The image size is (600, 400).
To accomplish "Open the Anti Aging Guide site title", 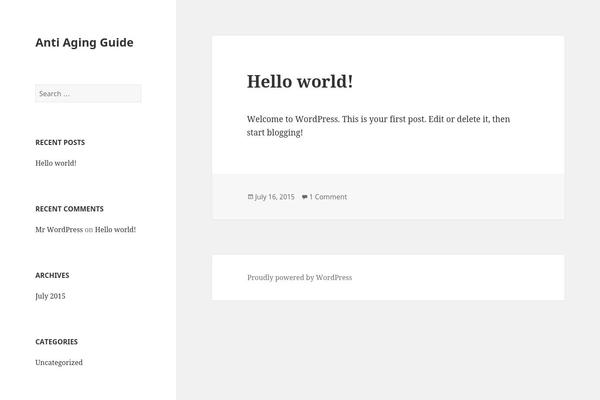I will click(84, 42).
